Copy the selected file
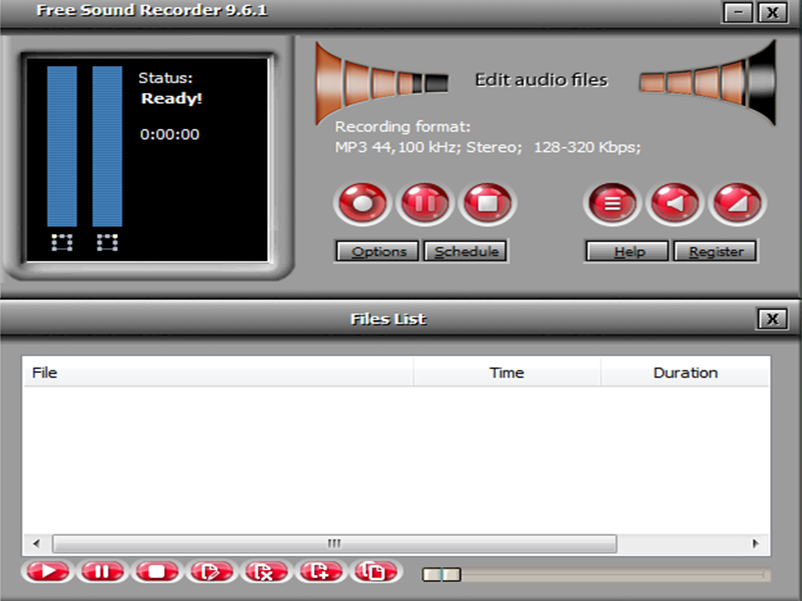 coord(374,571)
